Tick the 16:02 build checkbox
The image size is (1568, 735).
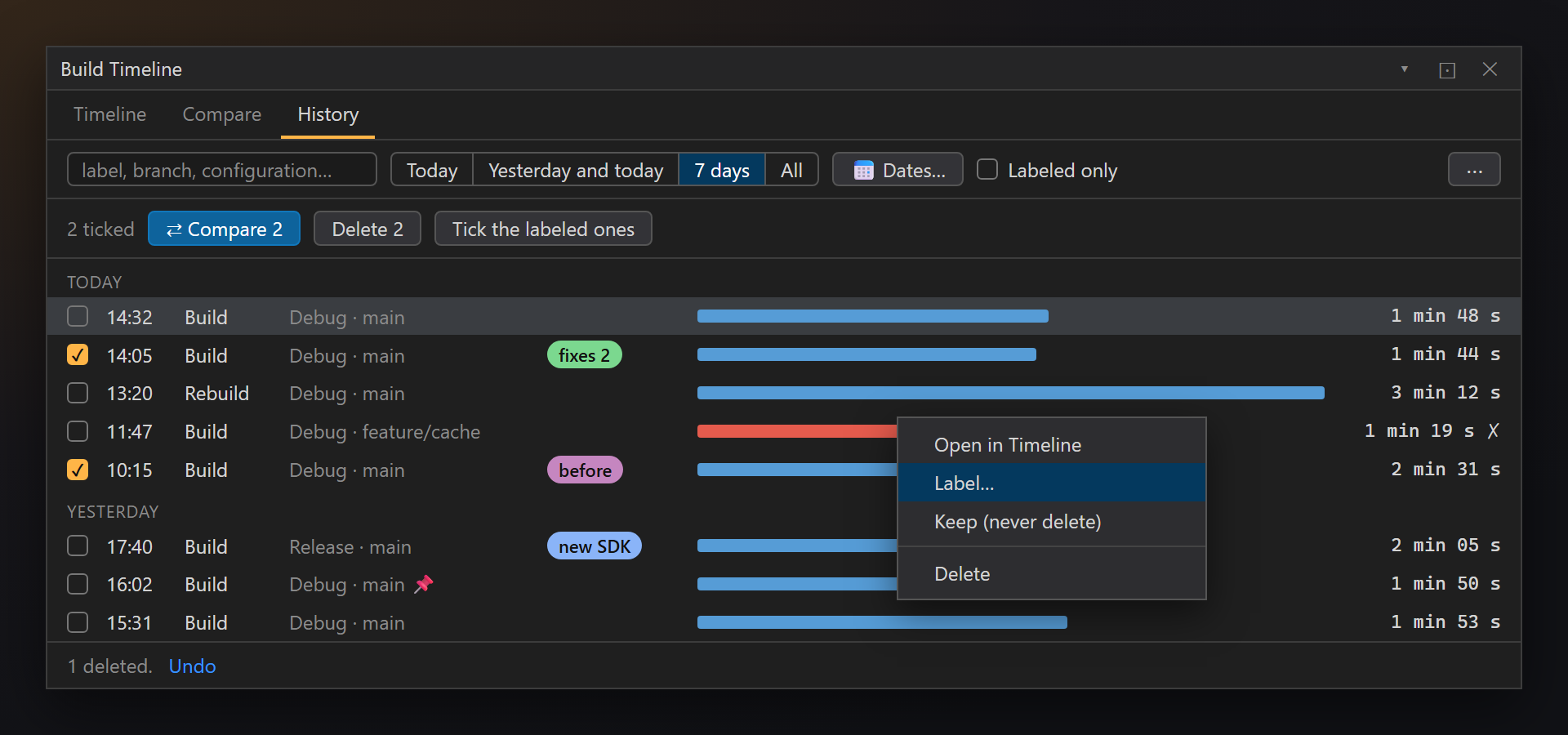pyautogui.click(x=78, y=584)
